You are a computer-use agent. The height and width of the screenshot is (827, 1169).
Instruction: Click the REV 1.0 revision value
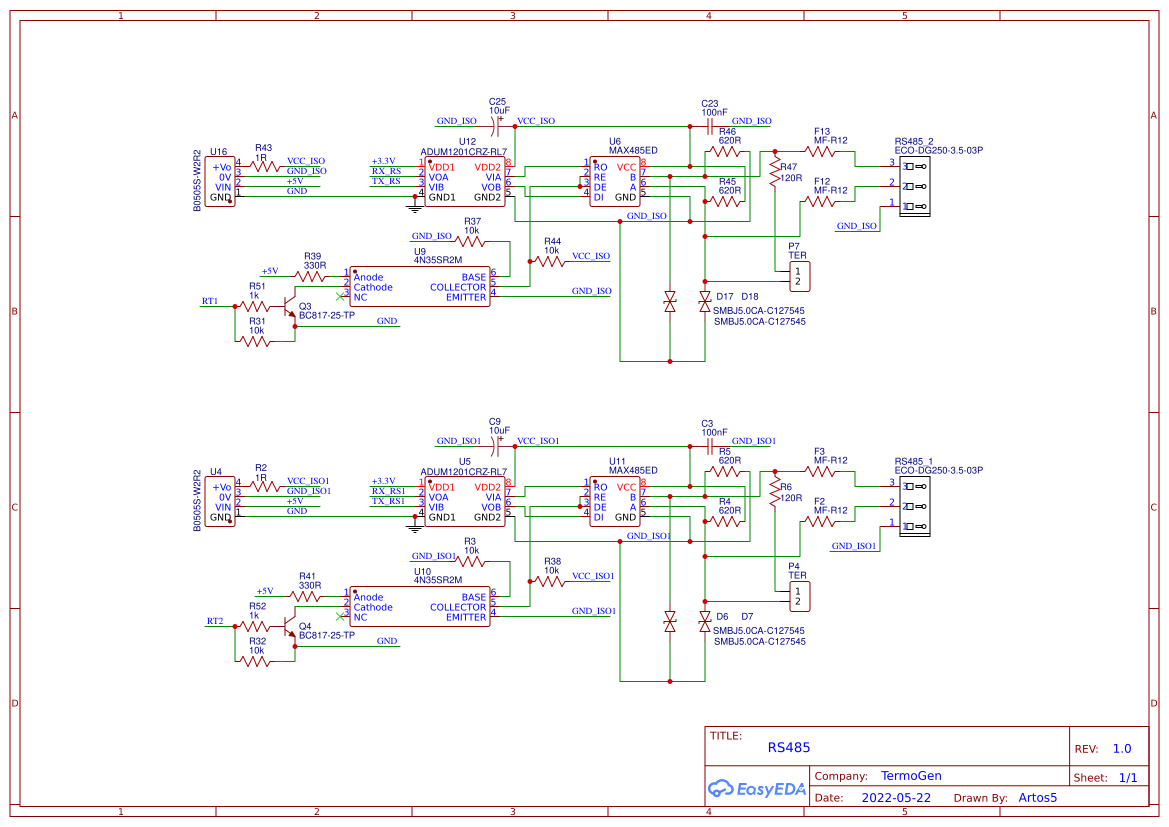click(x=1120, y=747)
